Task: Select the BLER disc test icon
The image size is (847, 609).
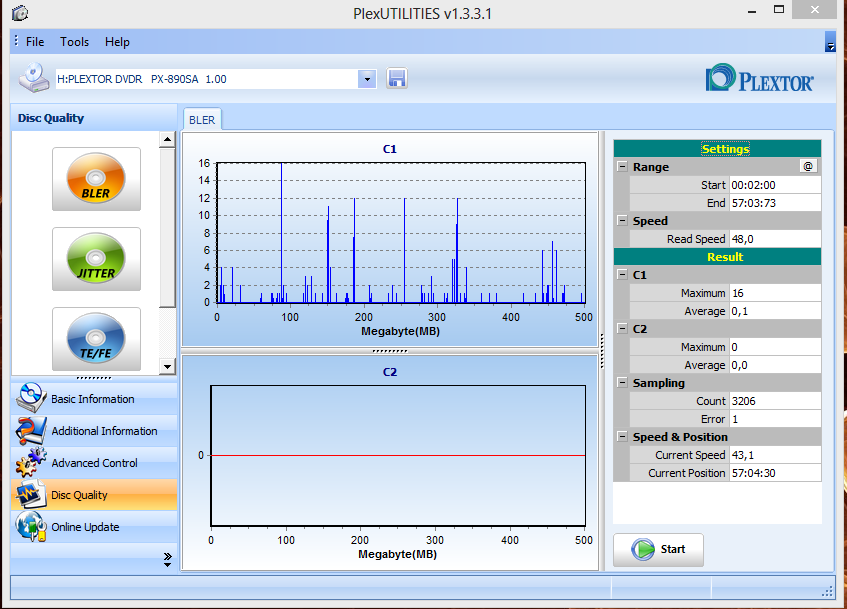Action: pos(96,179)
